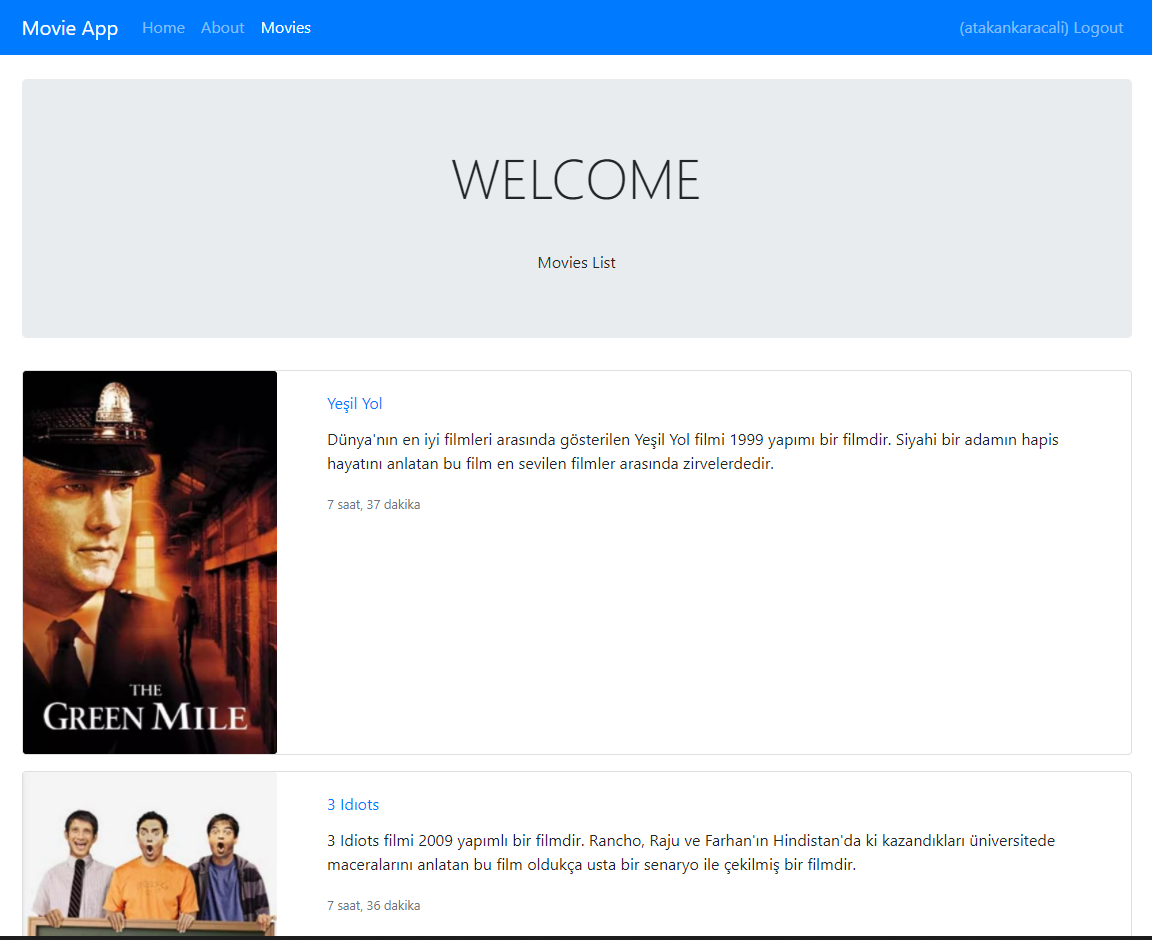This screenshot has height=940, width=1152.
Task: Open the 3 Idıots movie details
Action: coord(352,804)
